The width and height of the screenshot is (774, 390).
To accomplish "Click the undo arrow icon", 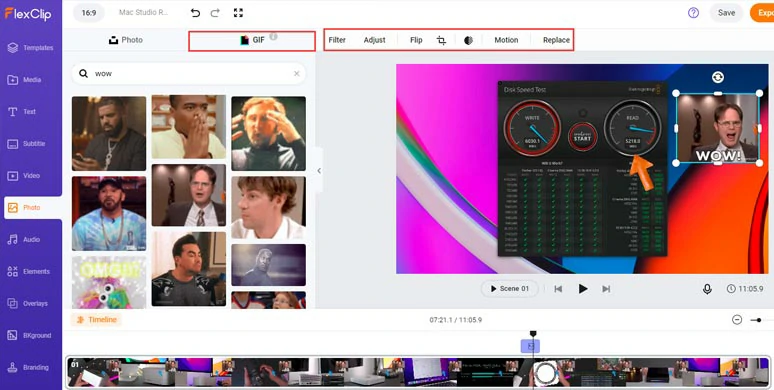I will tap(195, 13).
